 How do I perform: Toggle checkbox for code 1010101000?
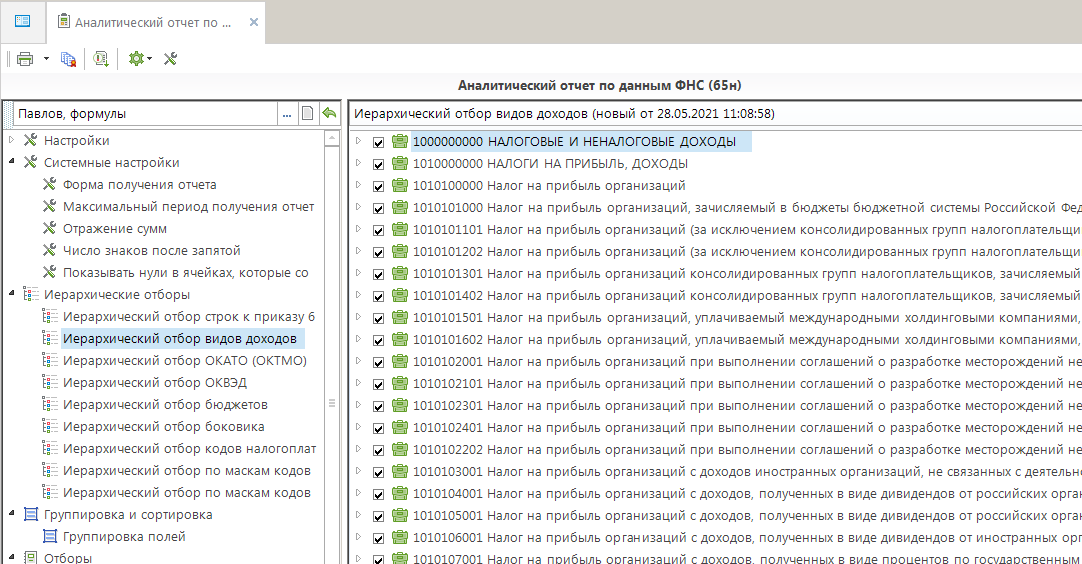(378, 208)
